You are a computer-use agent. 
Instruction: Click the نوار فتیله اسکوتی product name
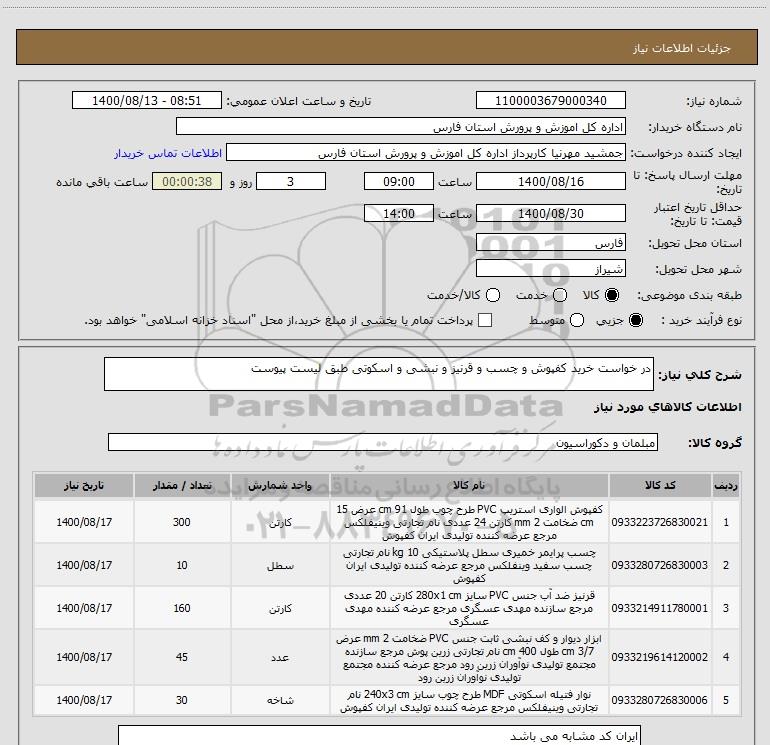pyautogui.click(x=469, y=701)
